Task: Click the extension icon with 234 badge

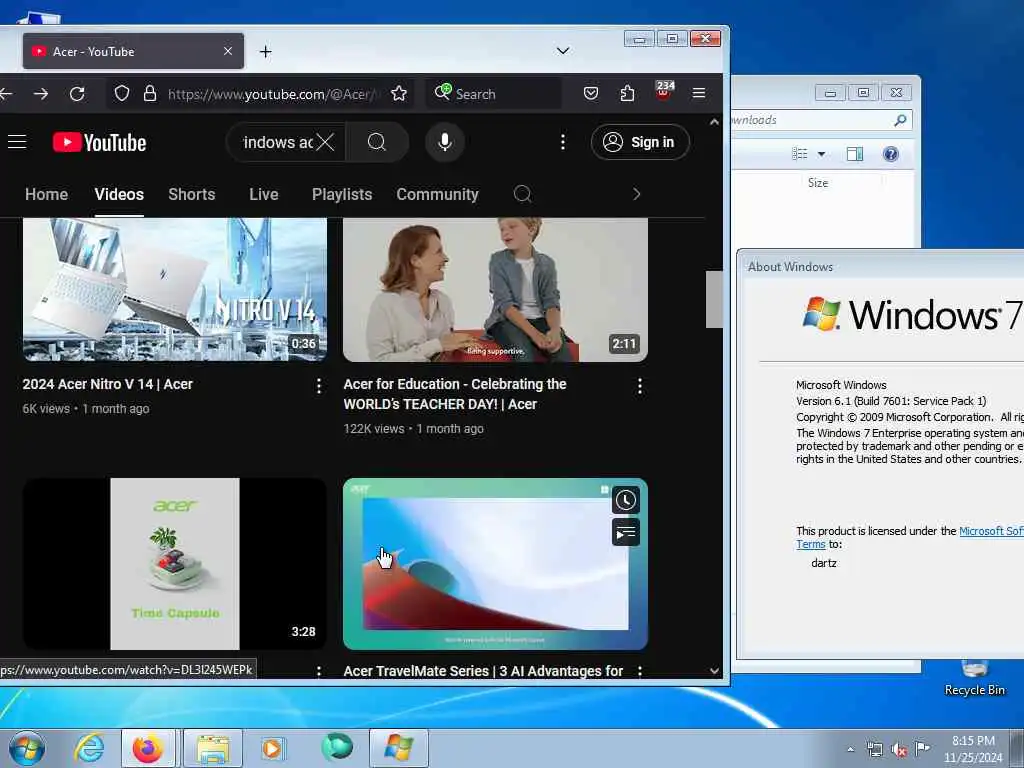Action: [x=664, y=91]
